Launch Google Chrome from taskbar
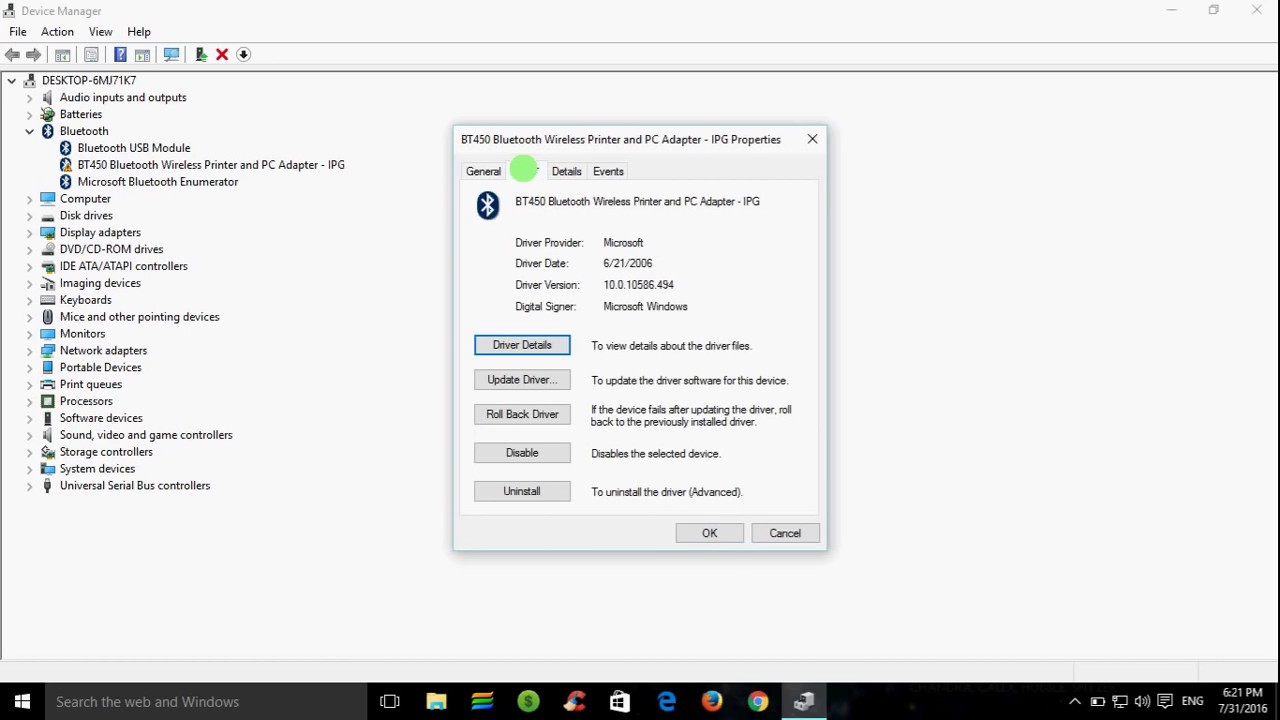1280x720 pixels. click(758, 701)
